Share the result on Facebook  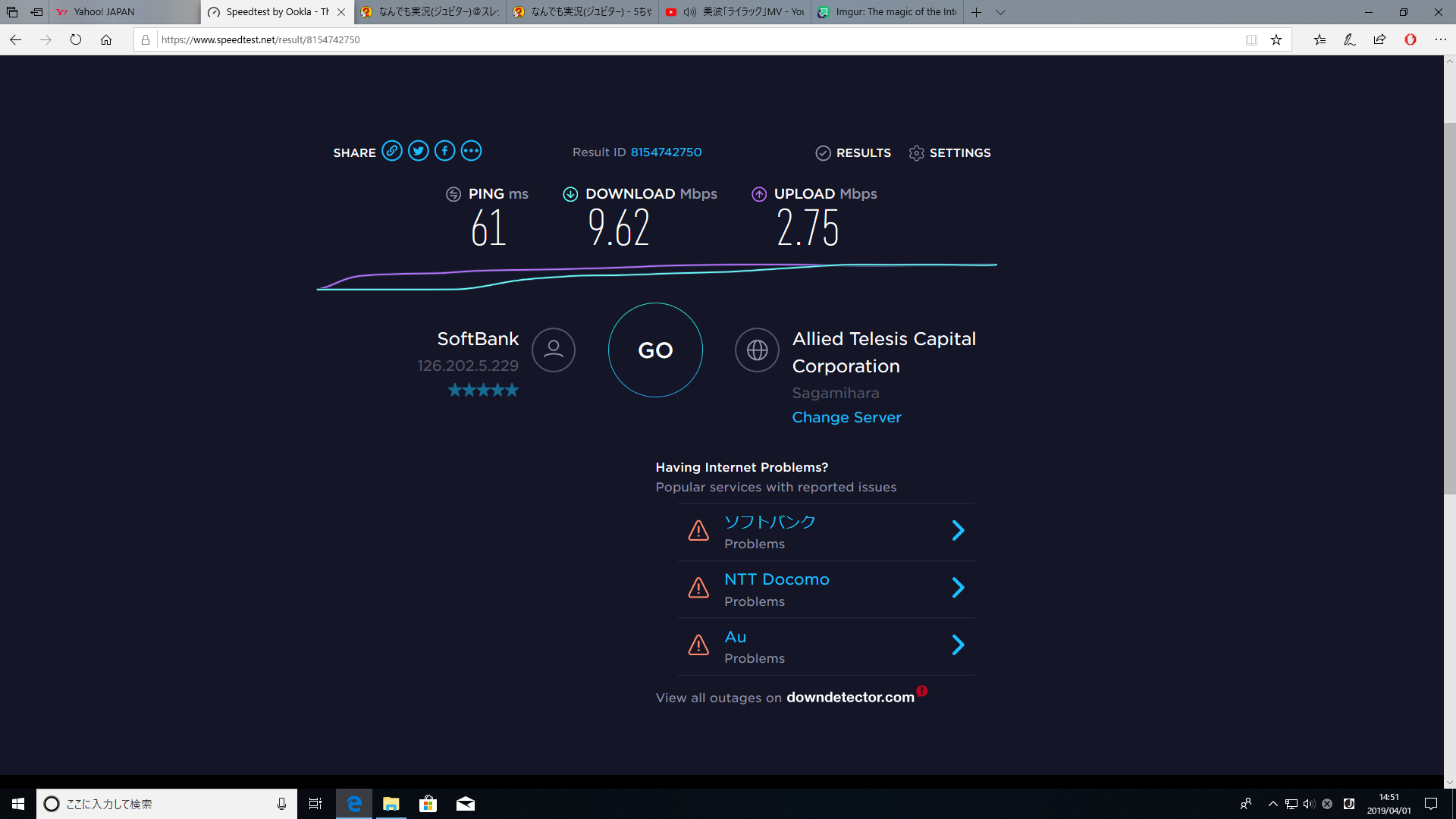point(445,151)
